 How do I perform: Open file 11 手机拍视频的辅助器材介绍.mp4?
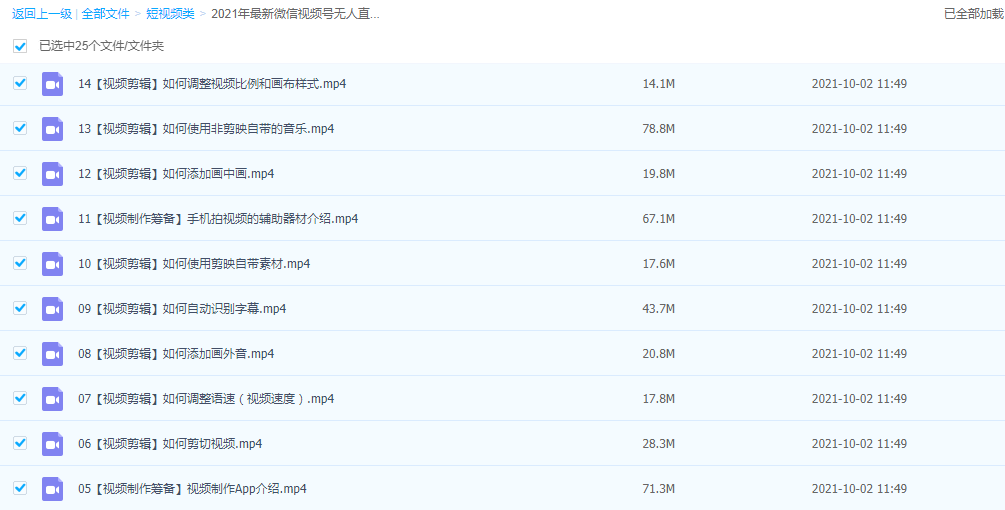click(x=218, y=219)
